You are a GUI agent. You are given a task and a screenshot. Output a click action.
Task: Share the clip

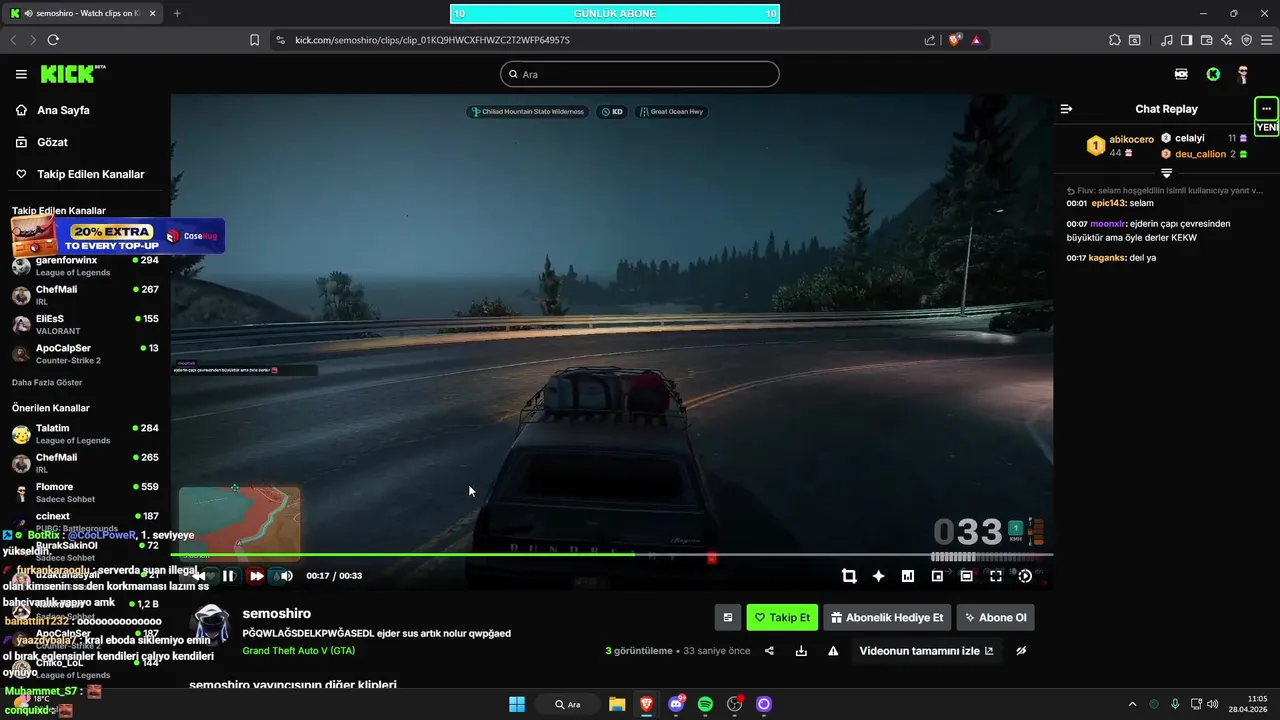click(x=769, y=651)
